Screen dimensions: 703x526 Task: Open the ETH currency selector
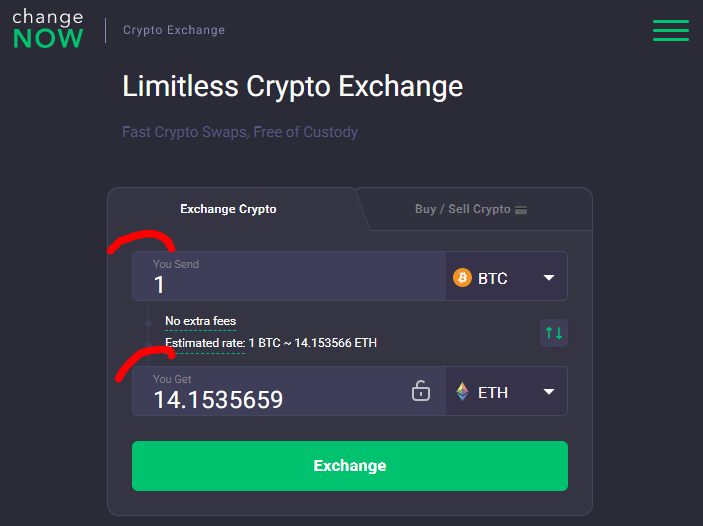(507, 391)
